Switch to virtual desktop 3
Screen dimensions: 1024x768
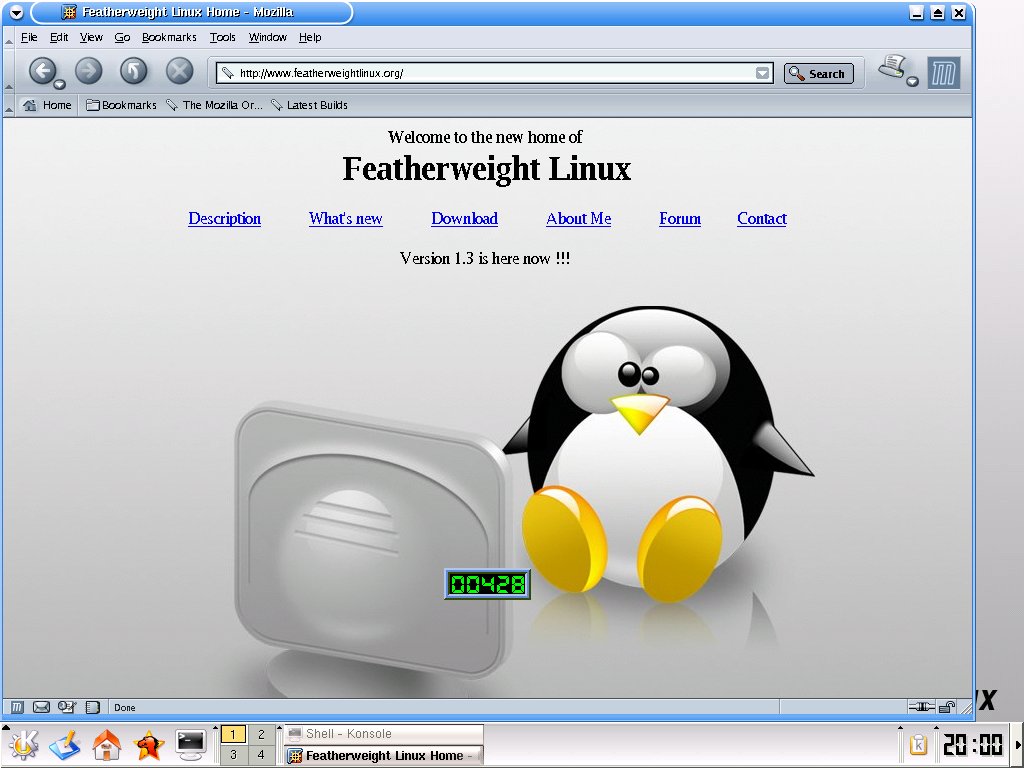233,755
